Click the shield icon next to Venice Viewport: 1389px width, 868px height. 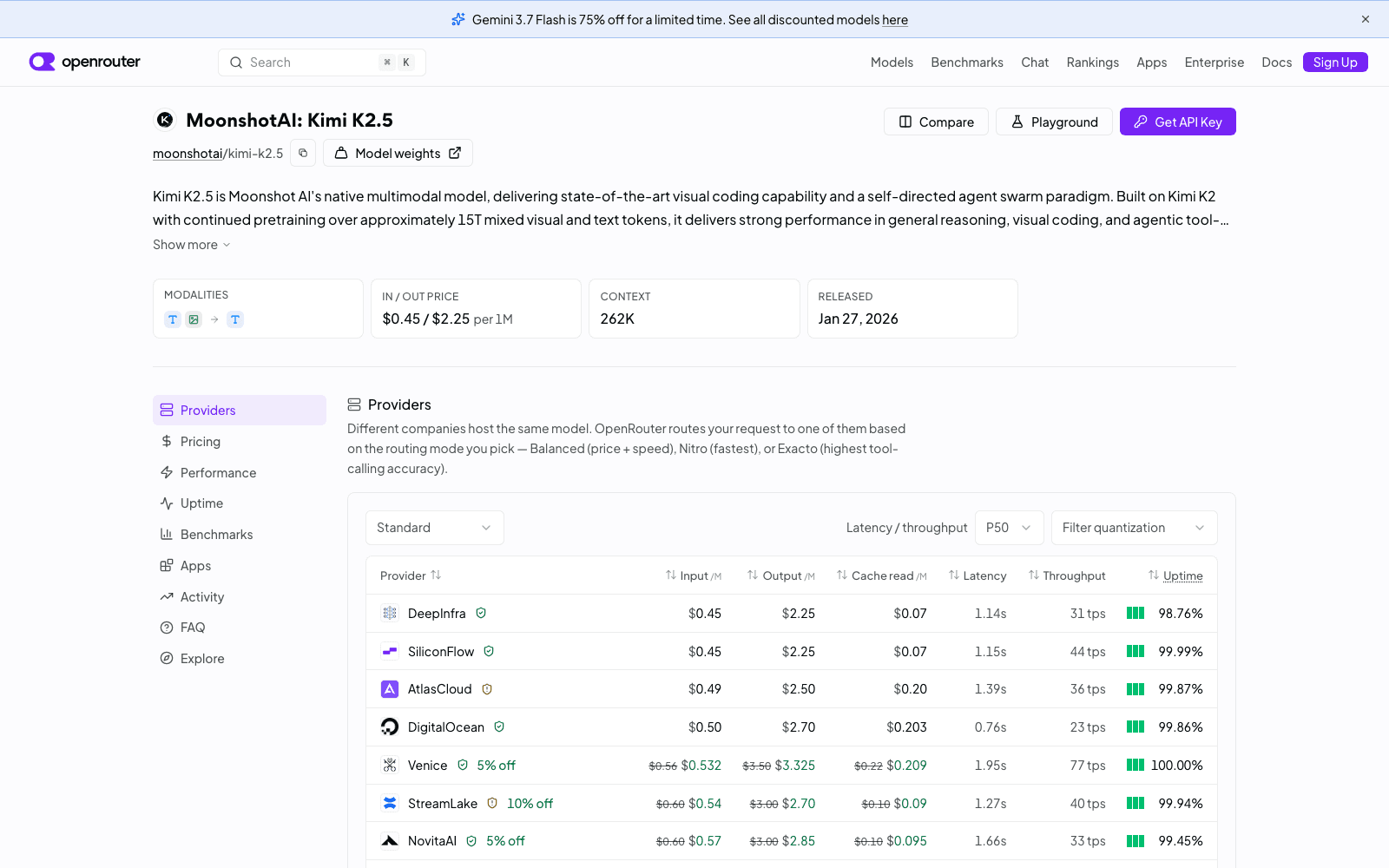(x=463, y=765)
